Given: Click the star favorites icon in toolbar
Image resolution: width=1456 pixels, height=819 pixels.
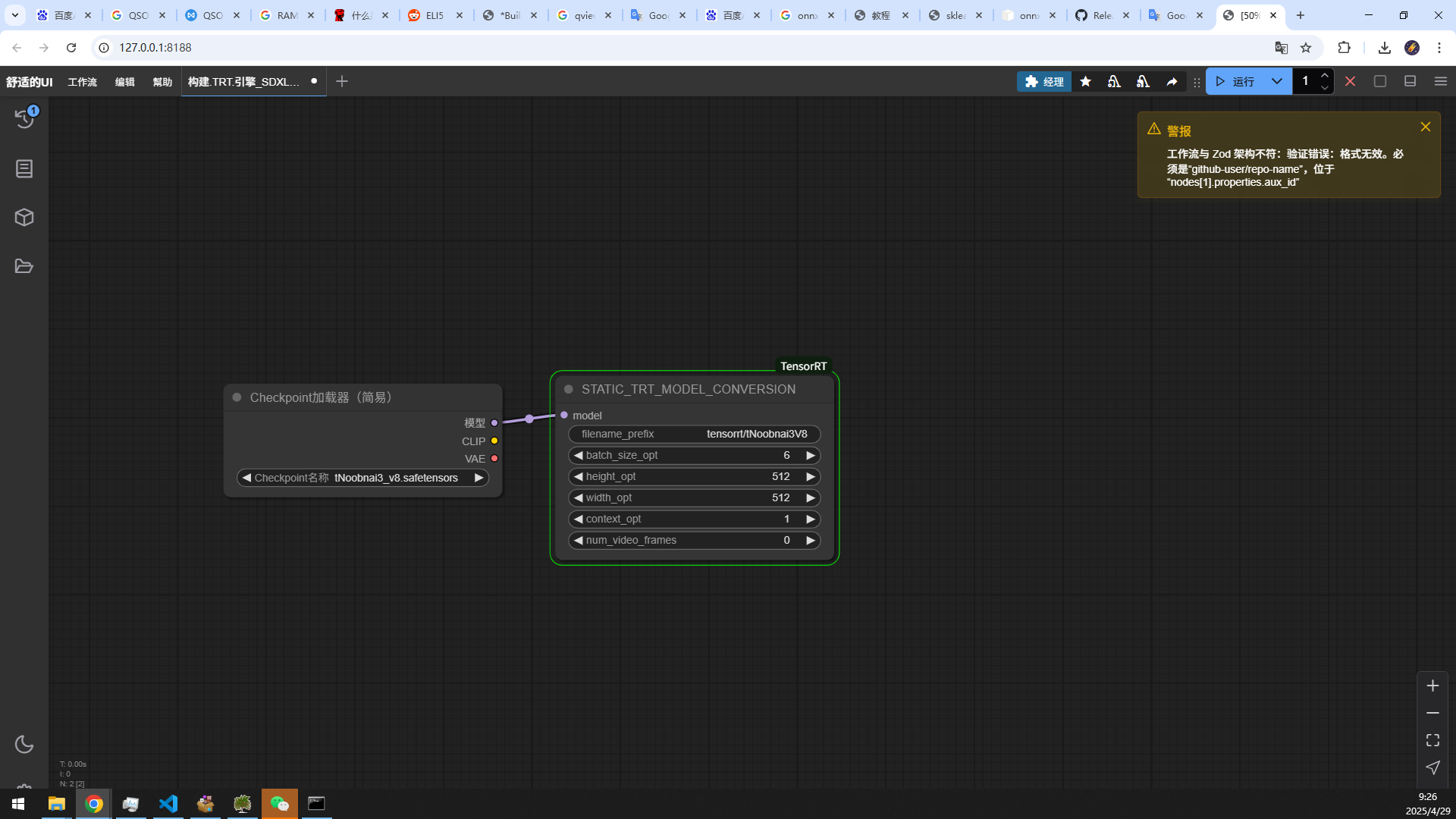Looking at the screenshot, I should (1086, 81).
